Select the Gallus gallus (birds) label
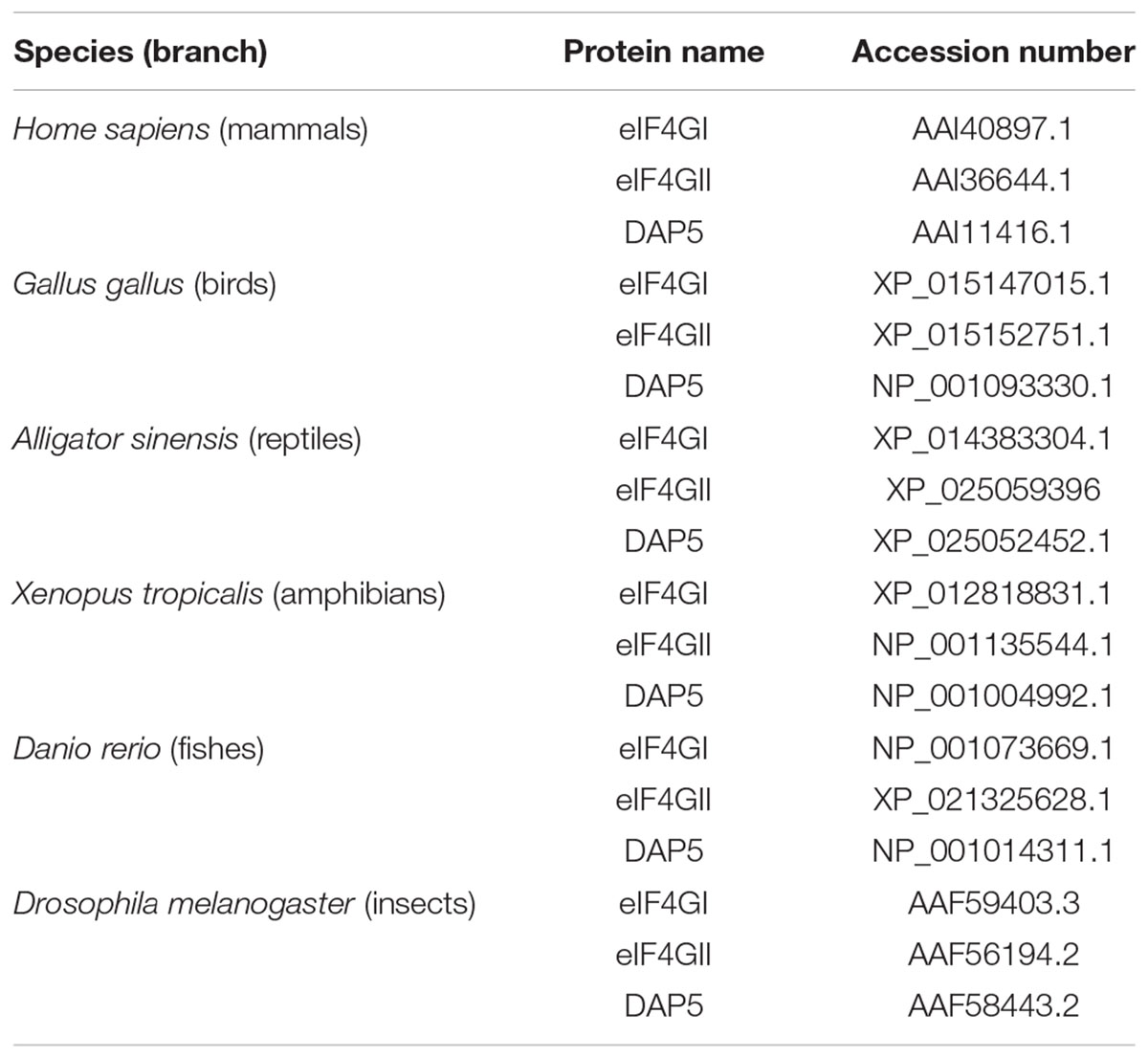The height and width of the screenshot is (1058, 1148). (144, 284)
